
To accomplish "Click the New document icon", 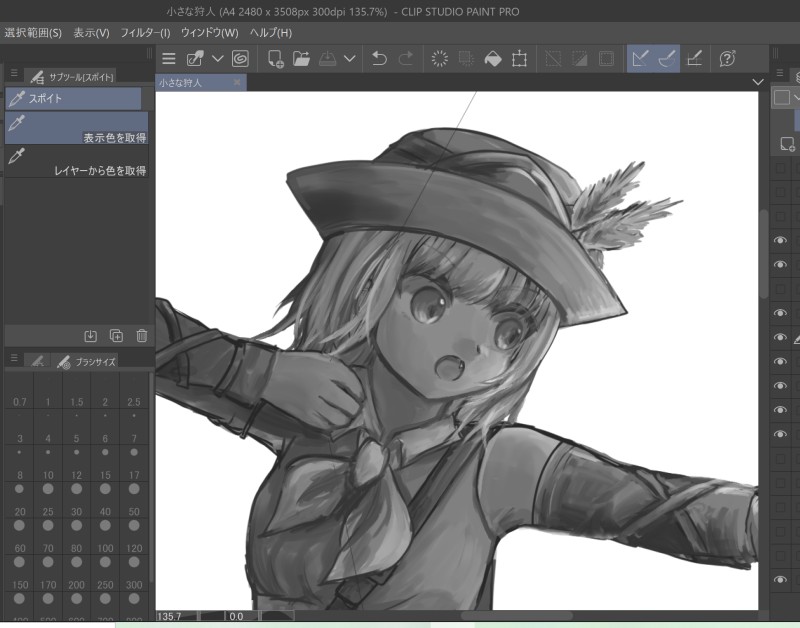I will (x=274, y=59).
